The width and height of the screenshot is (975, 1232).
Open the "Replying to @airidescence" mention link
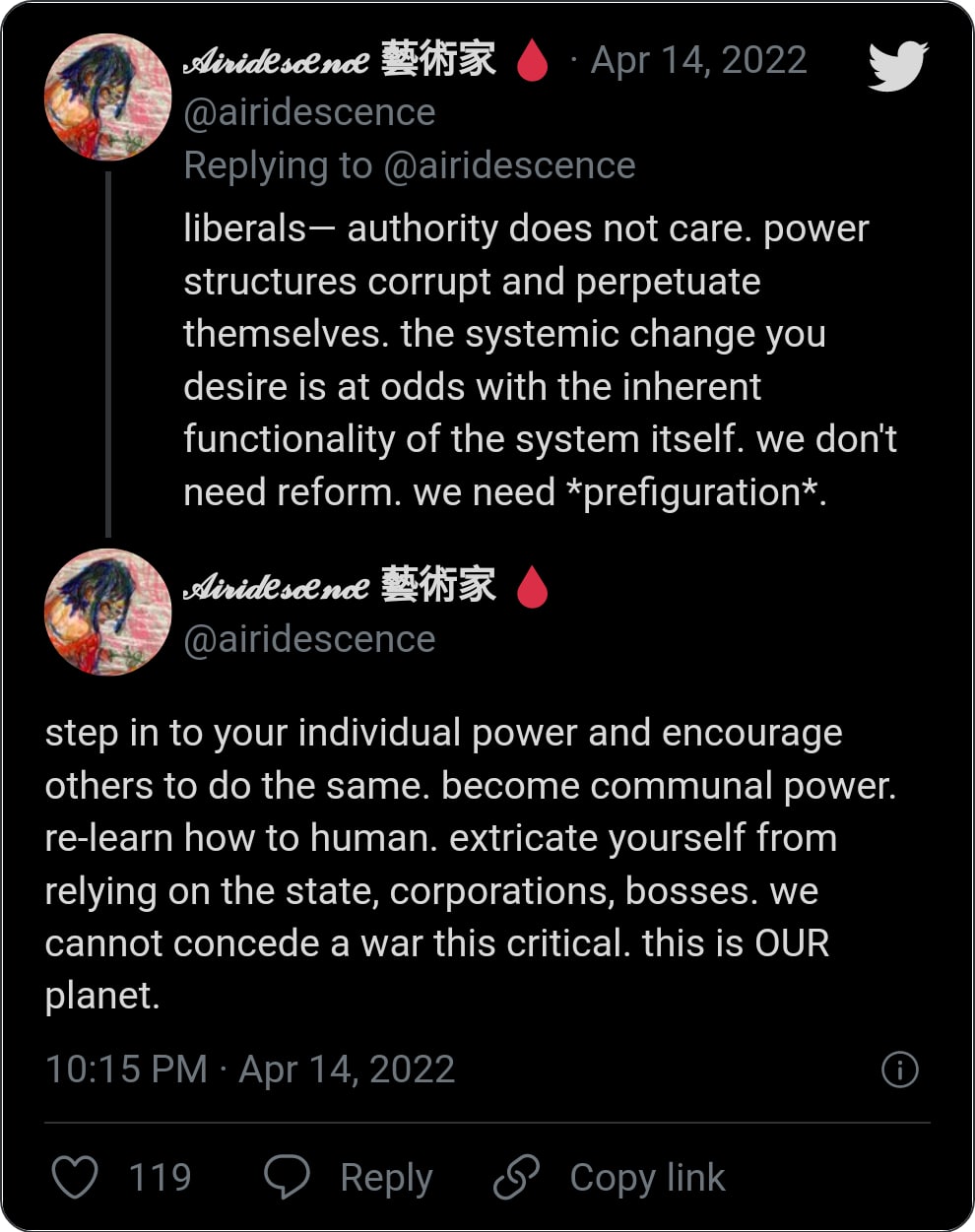(508, 165)
